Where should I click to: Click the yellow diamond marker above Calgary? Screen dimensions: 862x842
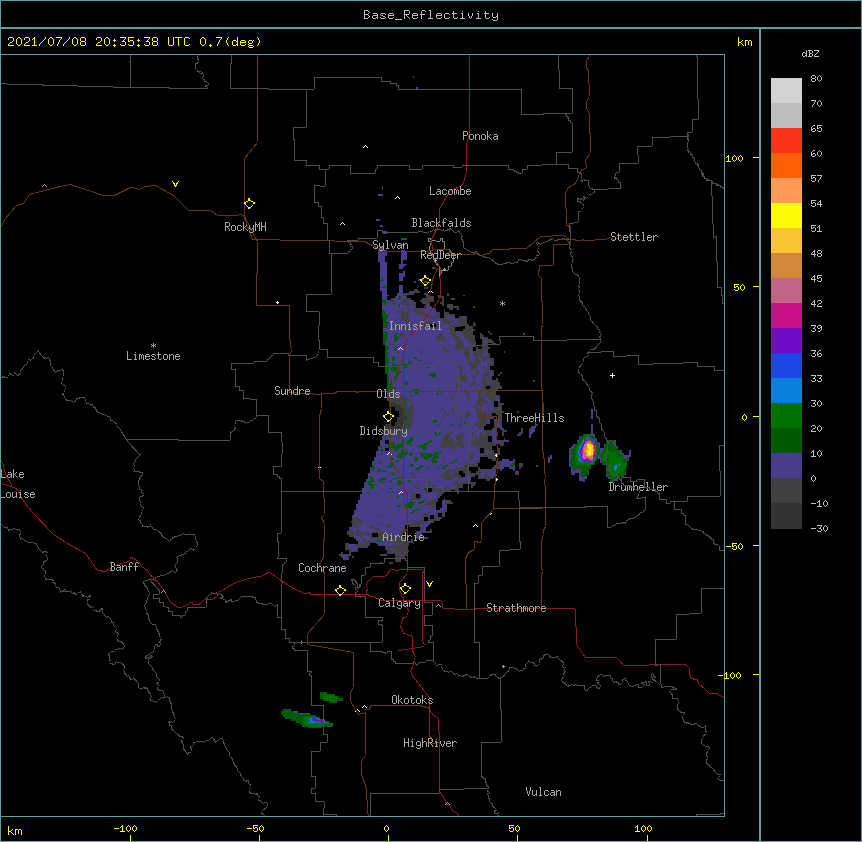405,589
